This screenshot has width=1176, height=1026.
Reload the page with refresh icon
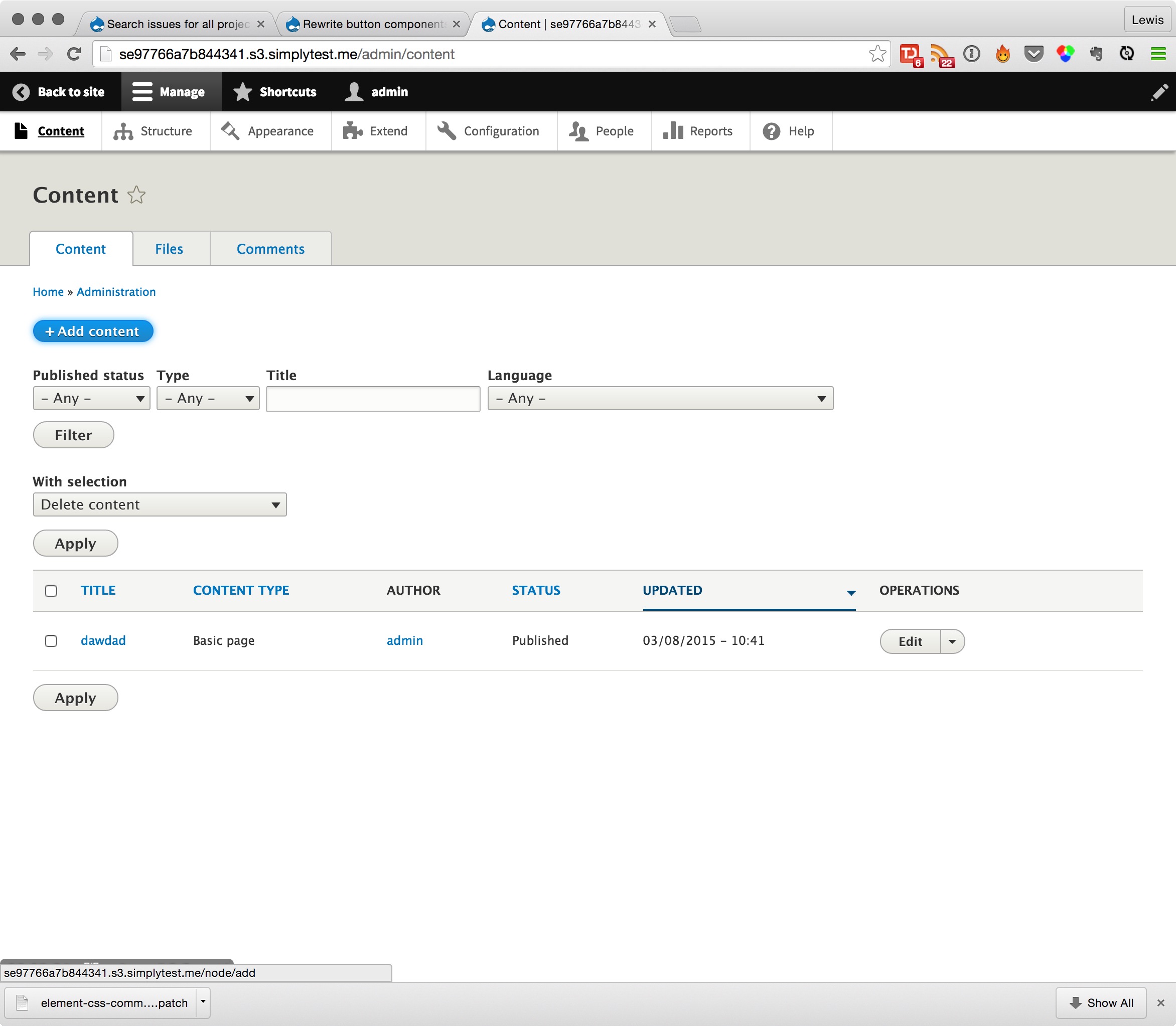(74, 54)
